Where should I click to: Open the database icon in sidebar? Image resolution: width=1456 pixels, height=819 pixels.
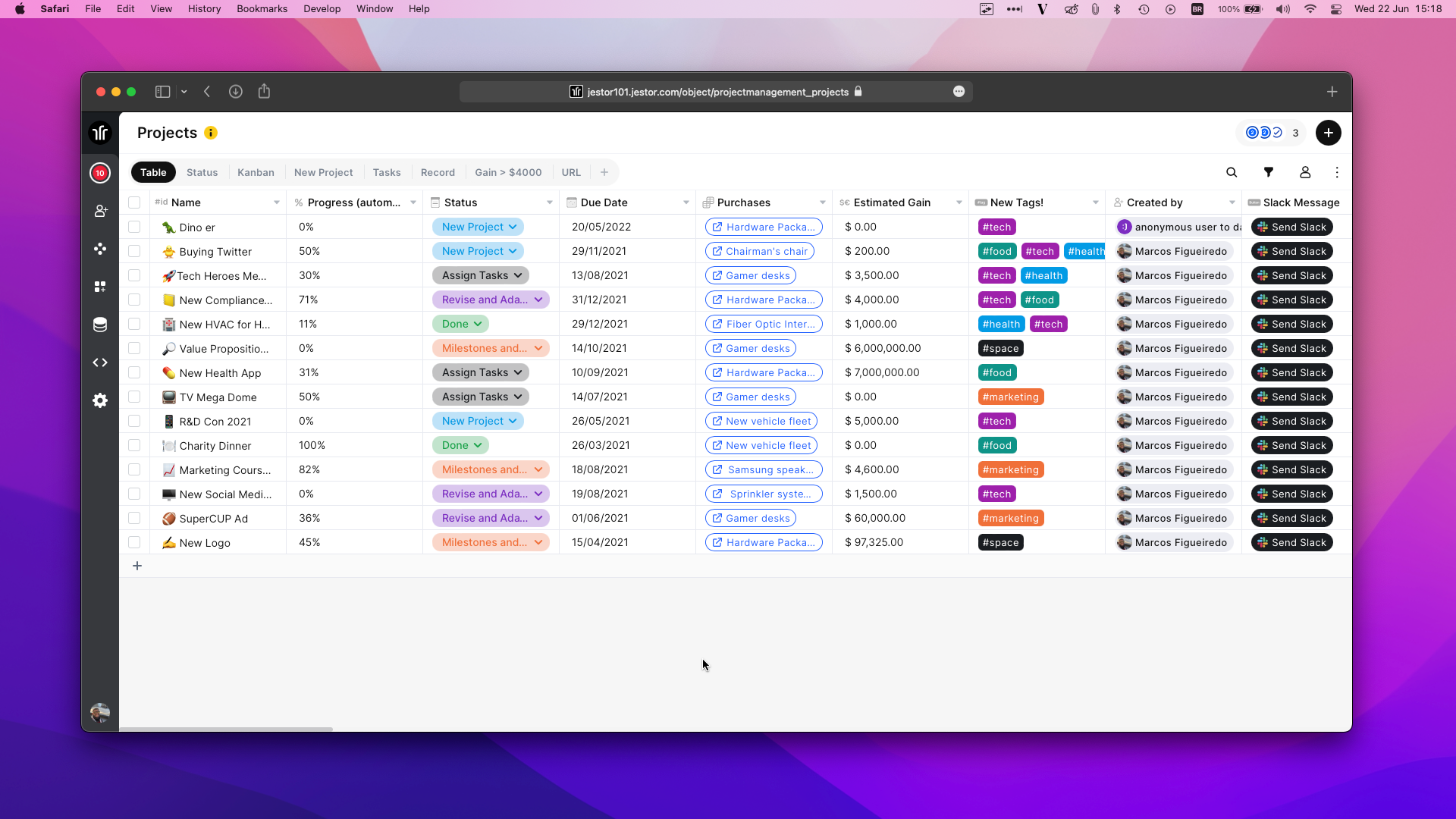[x=100, y=325]
